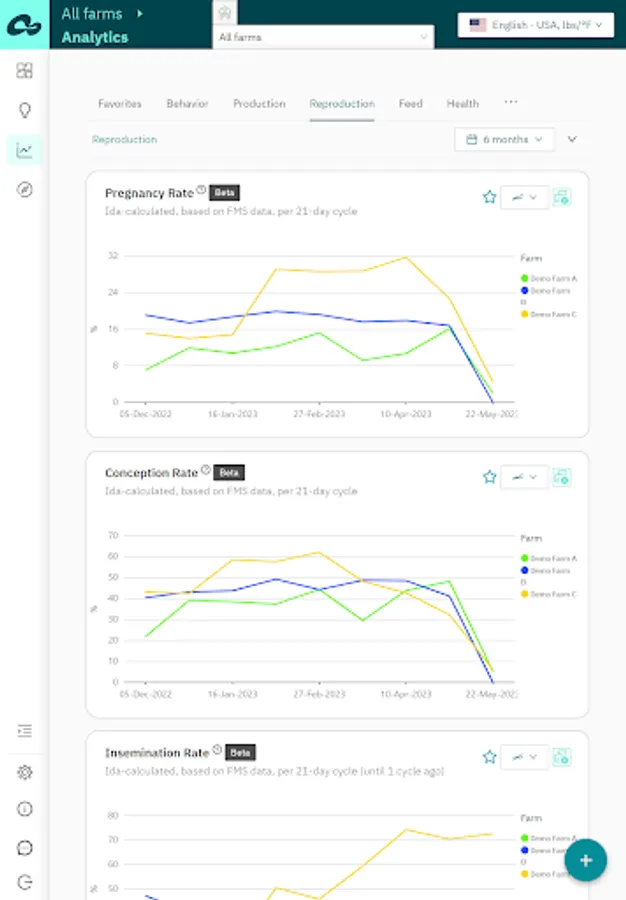Toggle Demo Farm C in Conception Rate legend
The width and height of the screenshot is (626, 900).
[549, 594]
